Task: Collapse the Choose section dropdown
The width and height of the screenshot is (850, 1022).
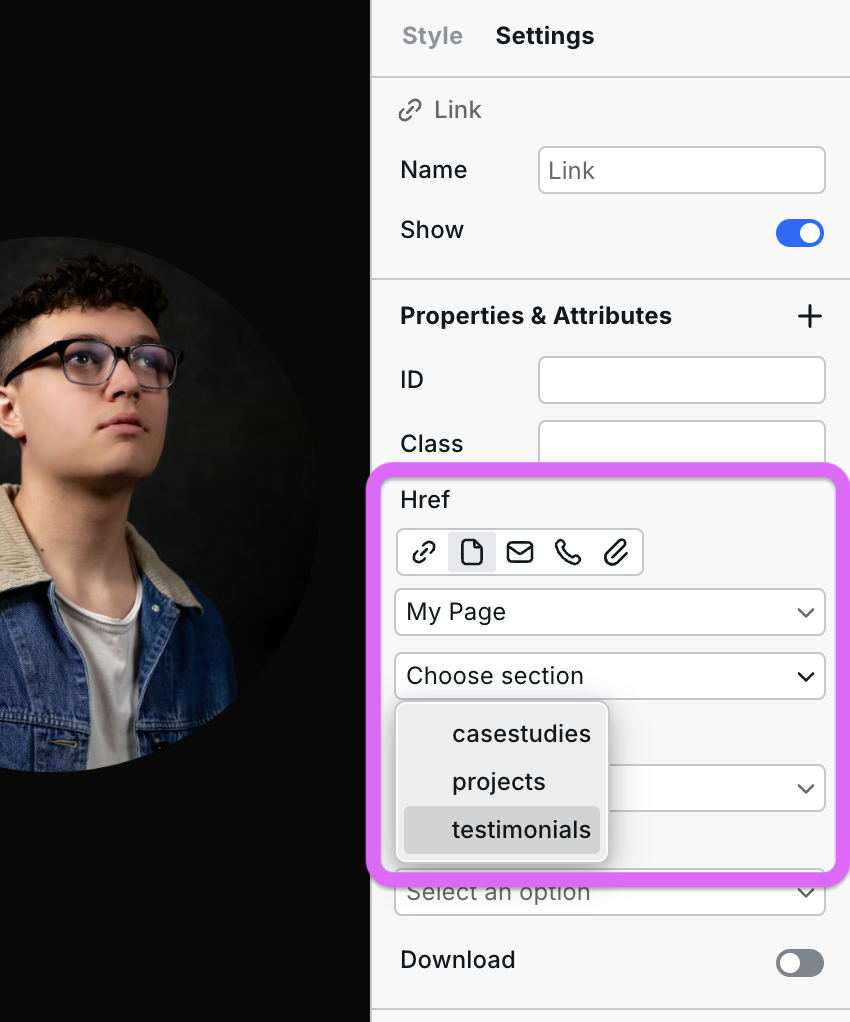Action: click(x=609, y=676)
